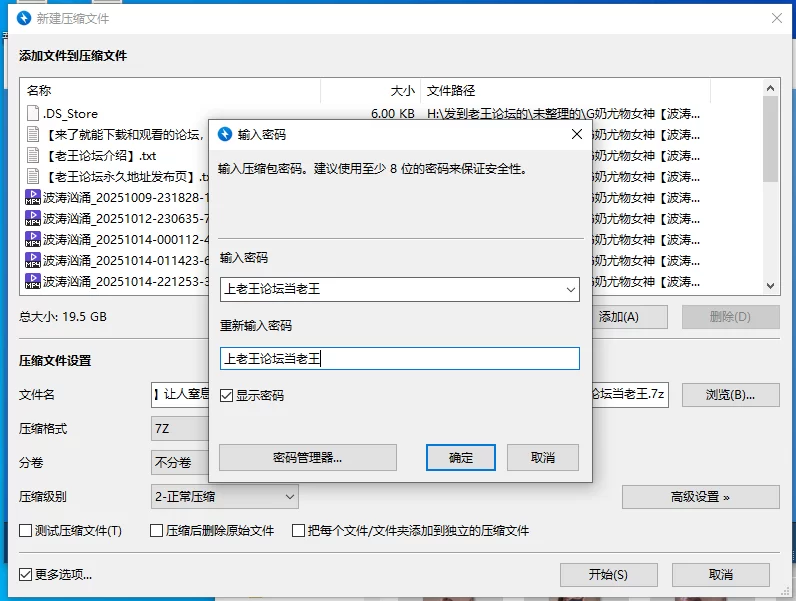Viewport: 796px width, 601px height.
Task: Click 确定 to confirm the password
Action: coord(460,458)
